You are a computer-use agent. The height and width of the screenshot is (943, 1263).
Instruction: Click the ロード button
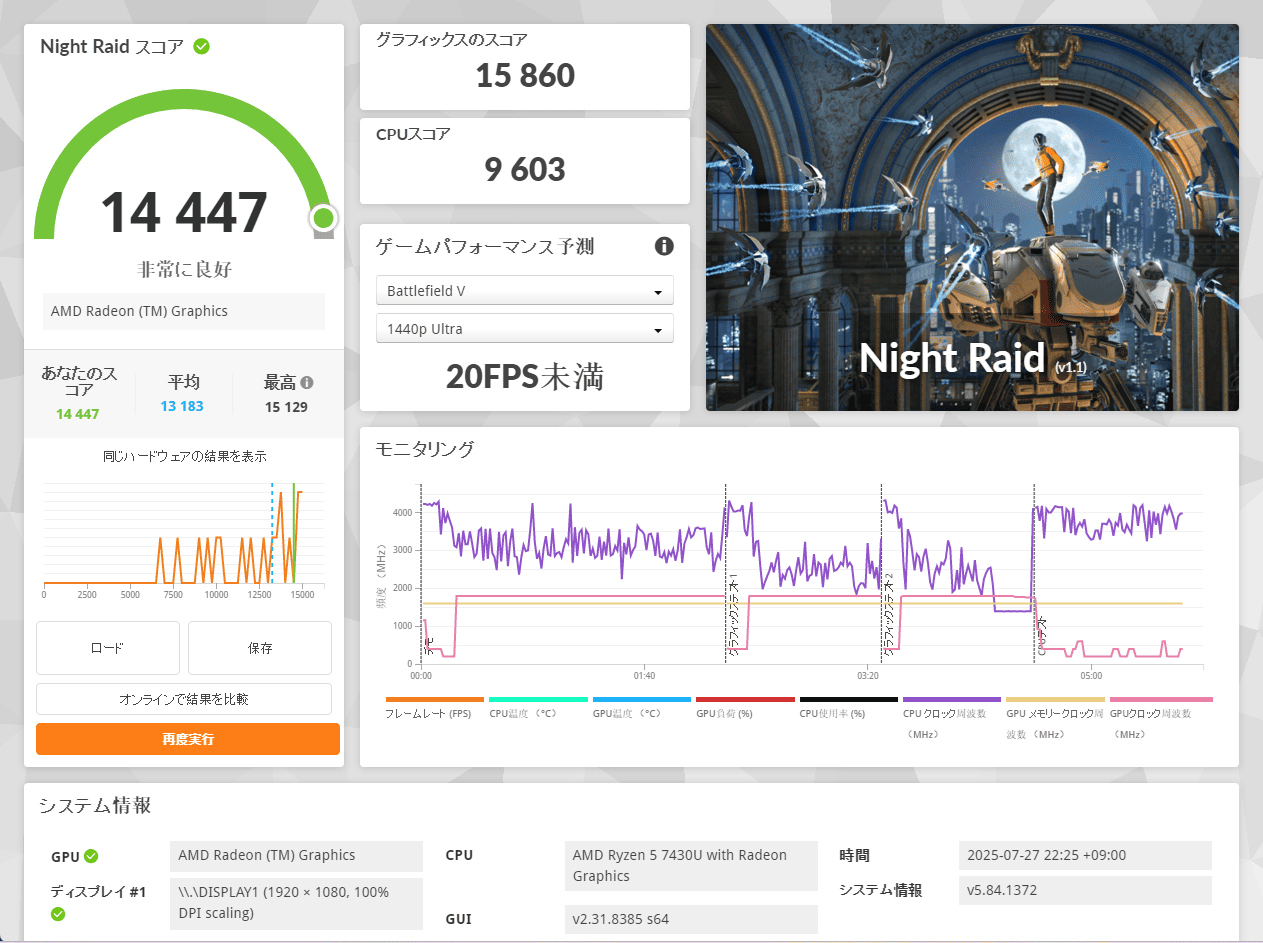coord(107,648)
